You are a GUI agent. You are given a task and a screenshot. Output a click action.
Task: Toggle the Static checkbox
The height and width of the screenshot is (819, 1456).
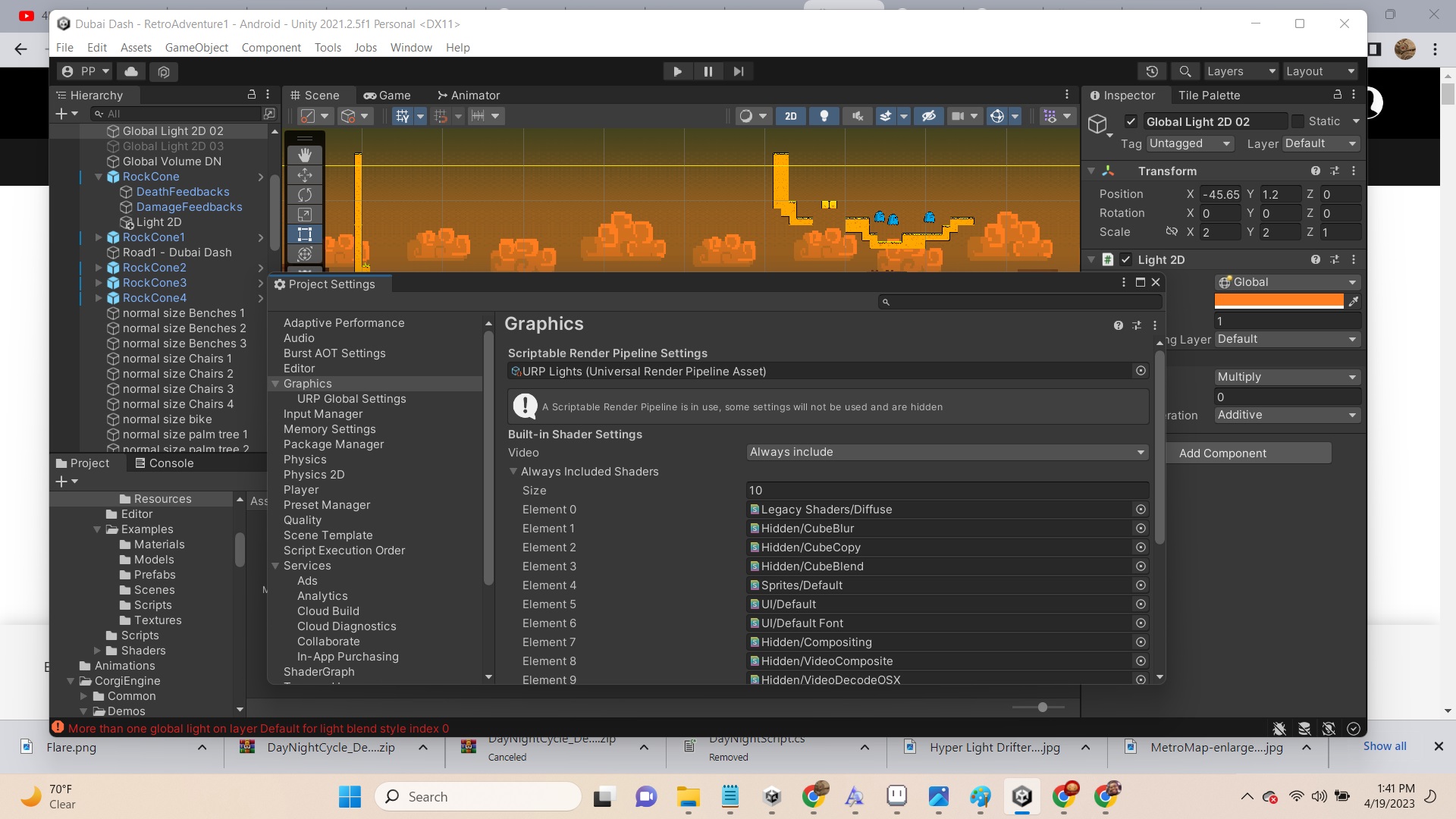(x=1298, y=121)
